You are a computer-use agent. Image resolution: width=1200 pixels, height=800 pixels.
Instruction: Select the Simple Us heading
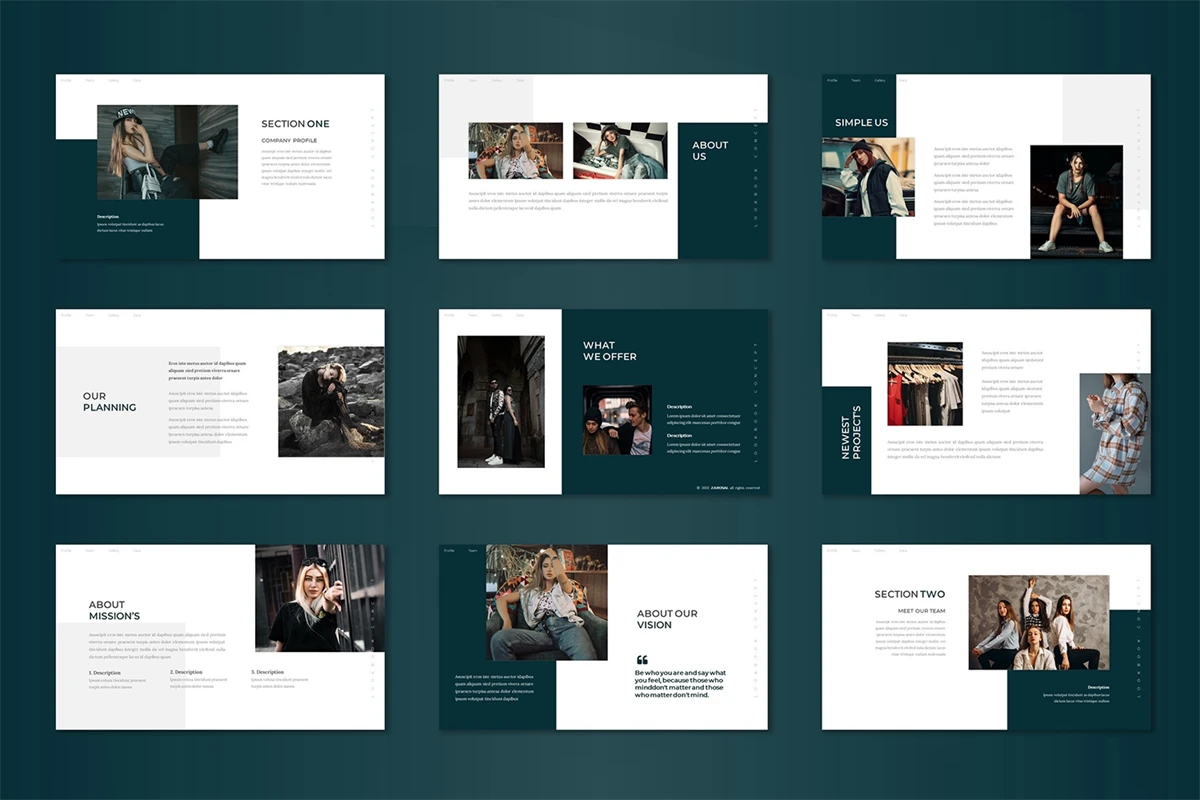pyautogui.click(x=861, y=123)
